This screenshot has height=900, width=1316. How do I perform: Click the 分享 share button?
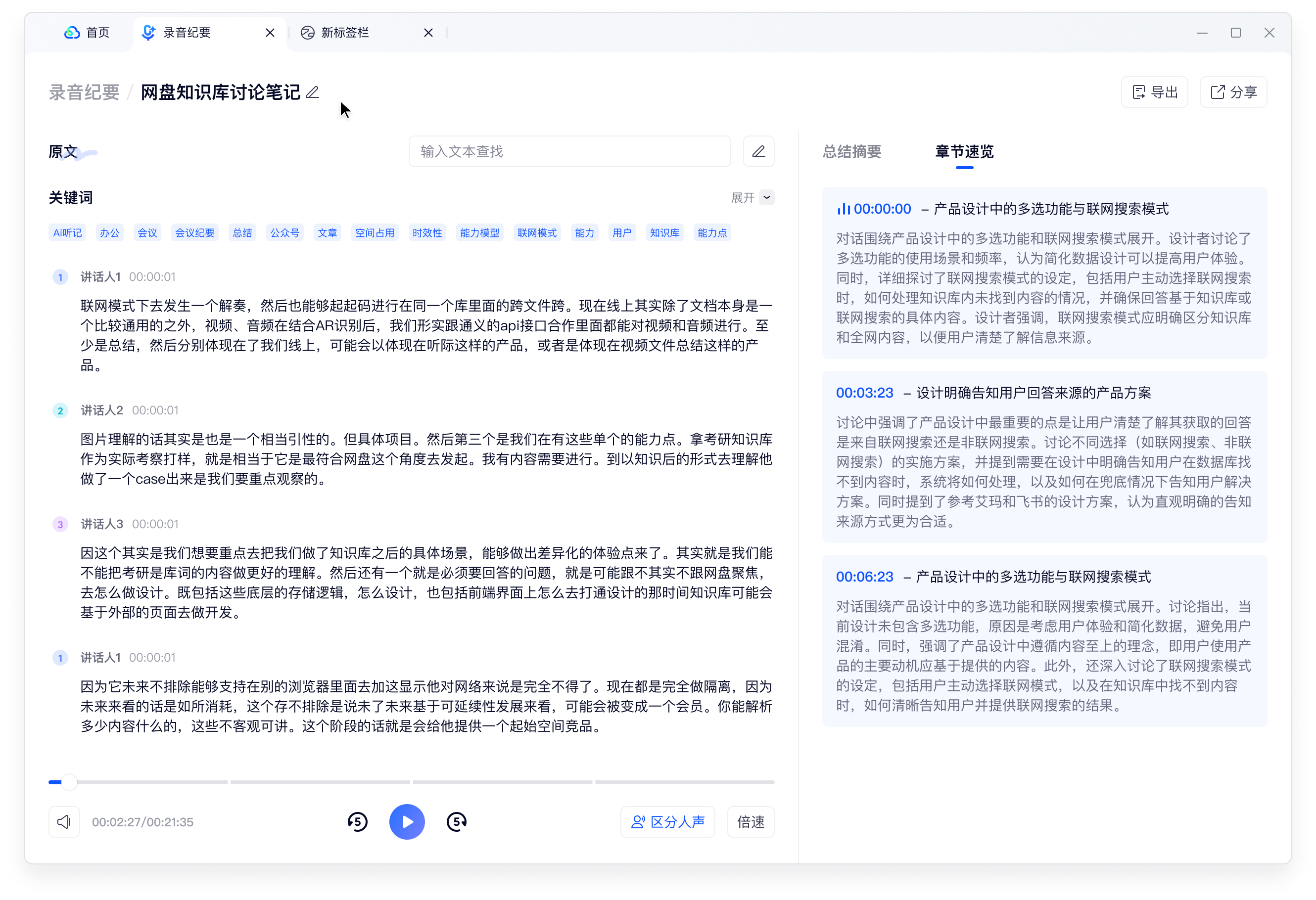1234,92
